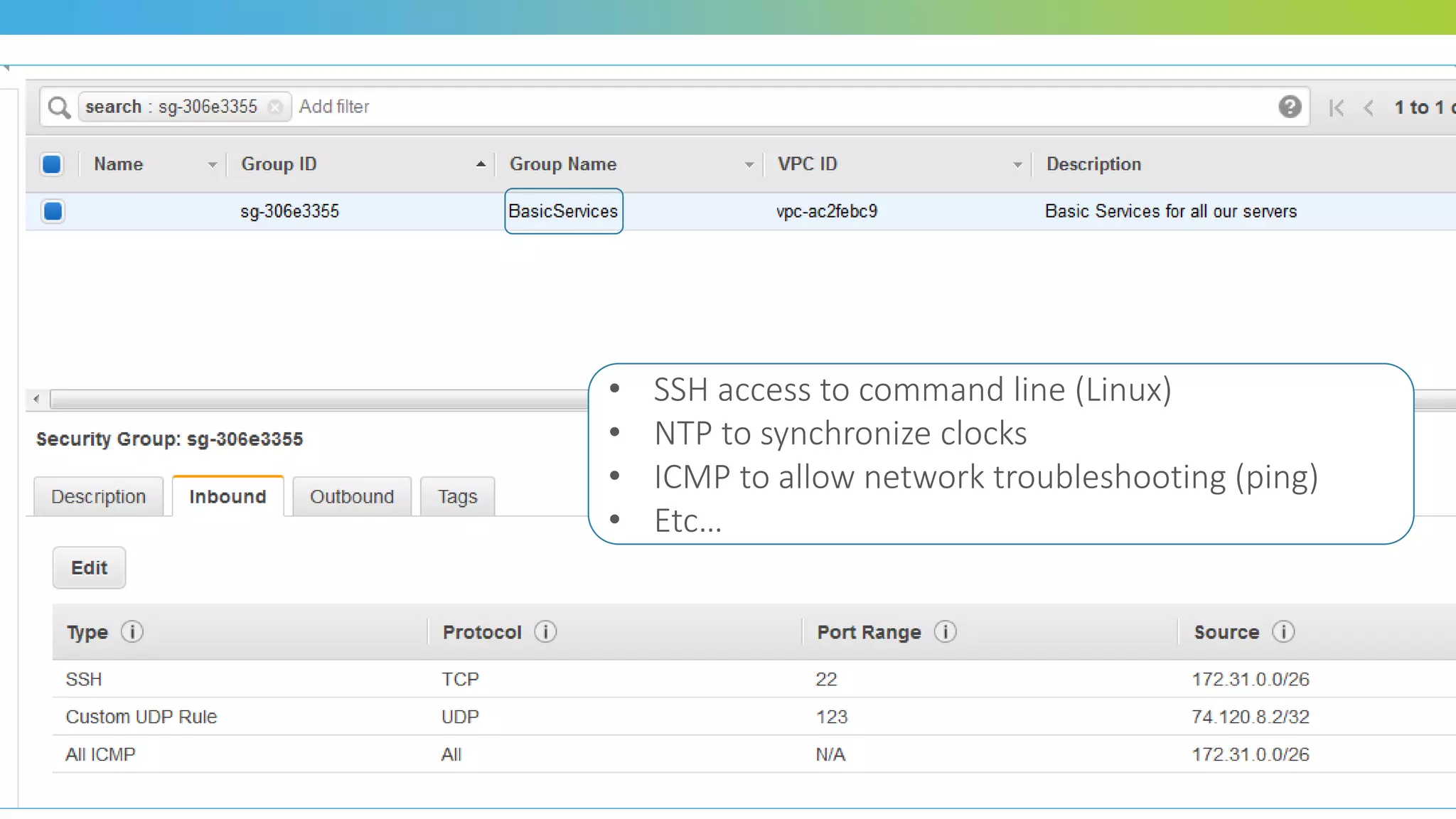Sort by Group ID ascending arrow
The width and height of the screenshot is (1456, 819).
point(481,164)
